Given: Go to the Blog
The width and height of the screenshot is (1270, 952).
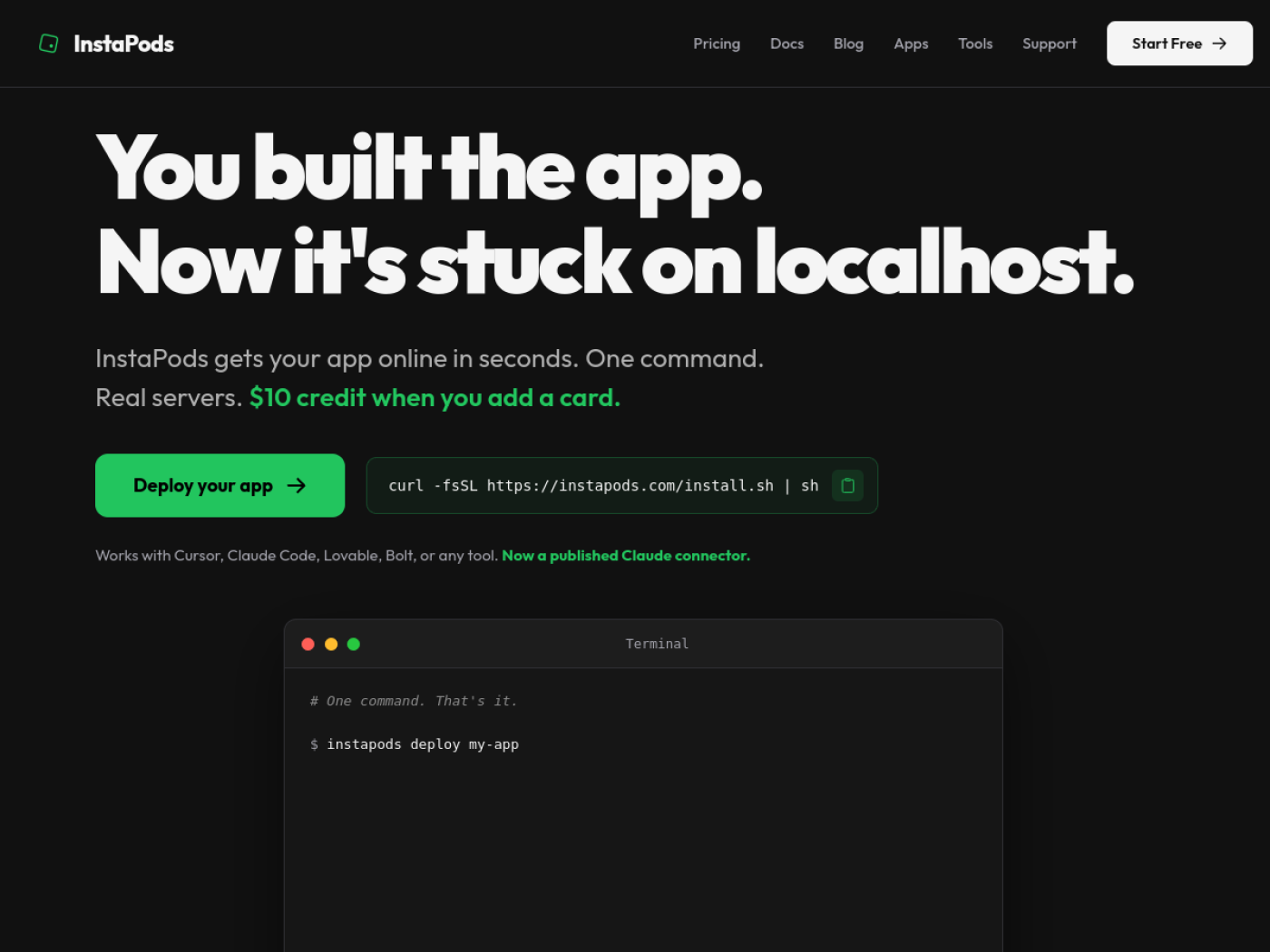Looking at the screenshot, I should (848, 44).
